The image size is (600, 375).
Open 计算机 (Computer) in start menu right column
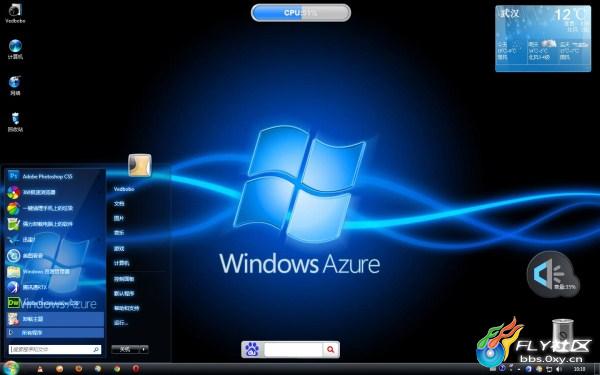pos(122,263)
